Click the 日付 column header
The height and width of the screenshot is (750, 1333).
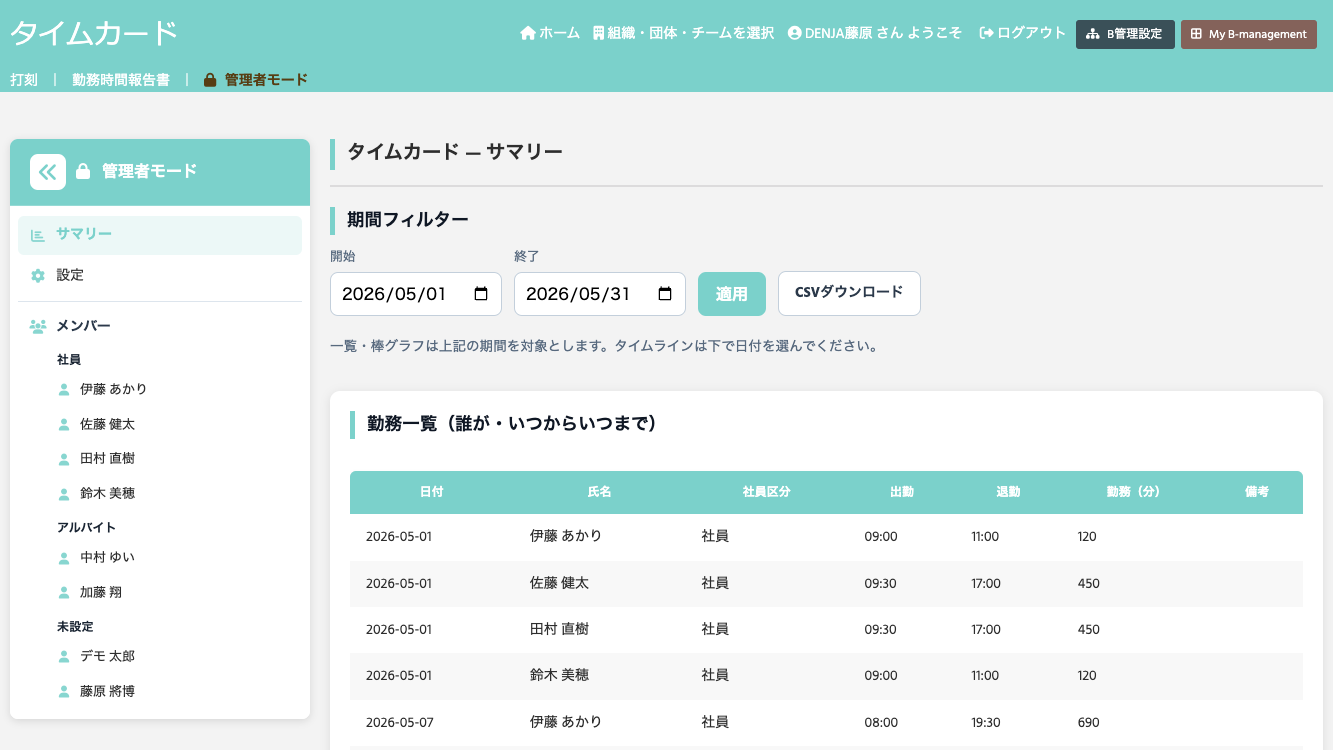(x=432, y=492)
